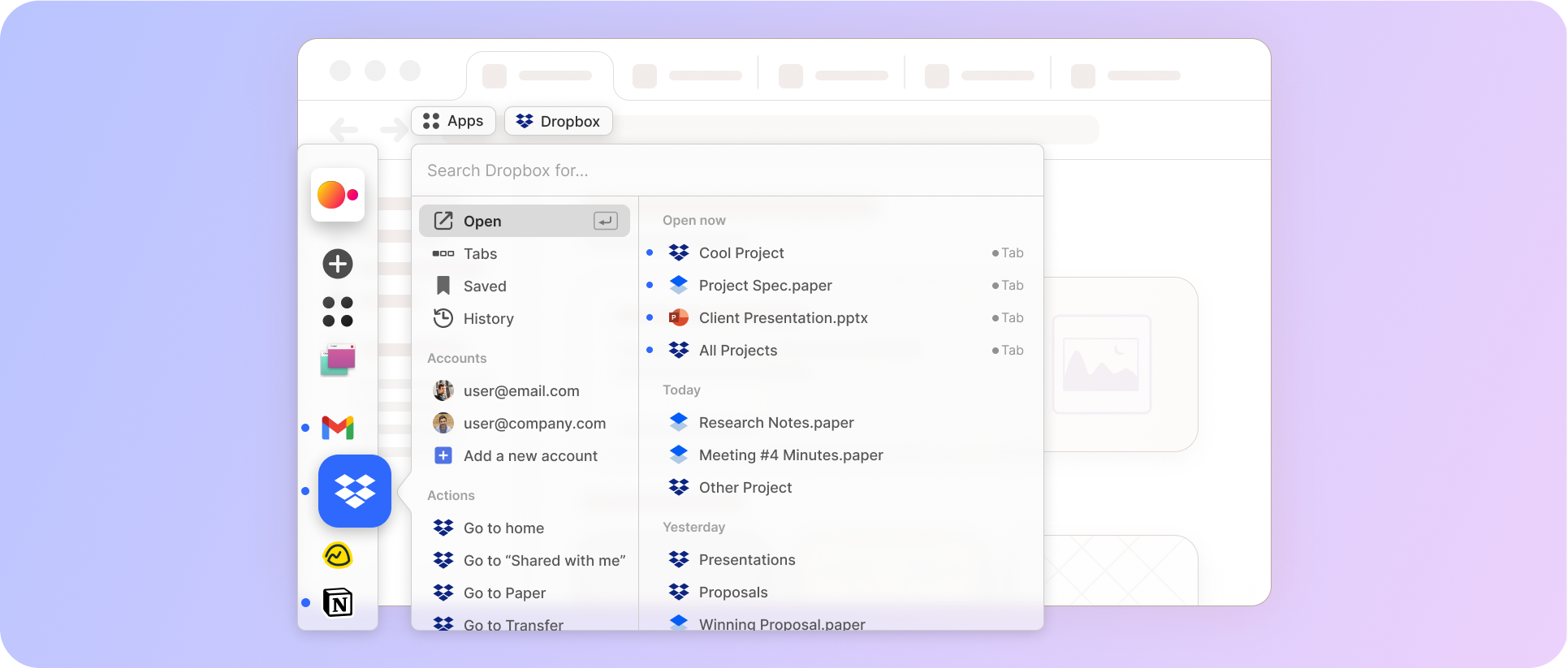
Task: Add a new app with plus icon
Action: click(x=338, y=264)
